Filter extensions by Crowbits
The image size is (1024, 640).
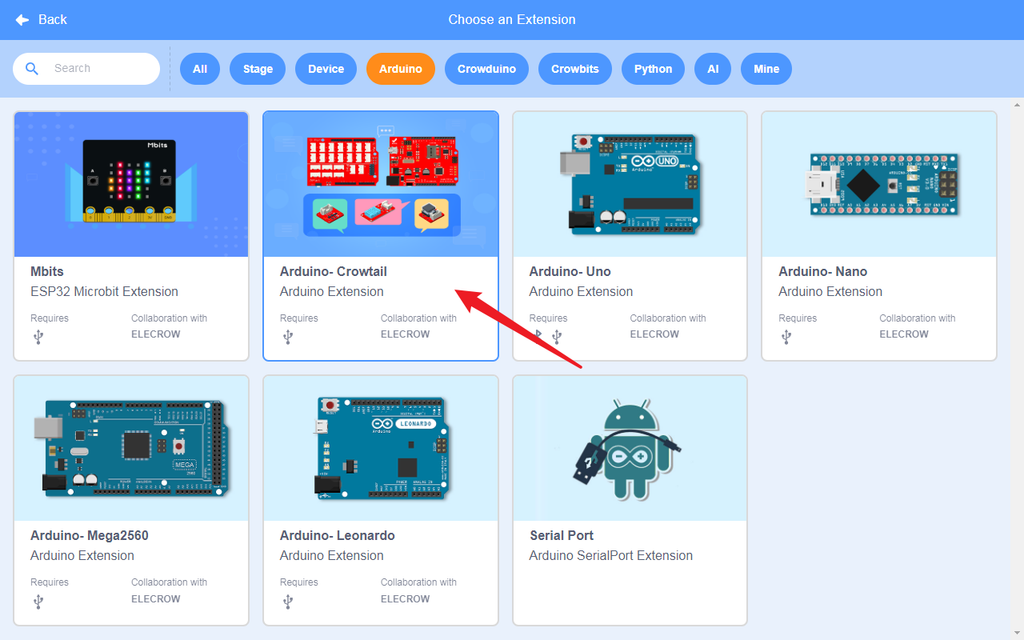tap(575, 69)
